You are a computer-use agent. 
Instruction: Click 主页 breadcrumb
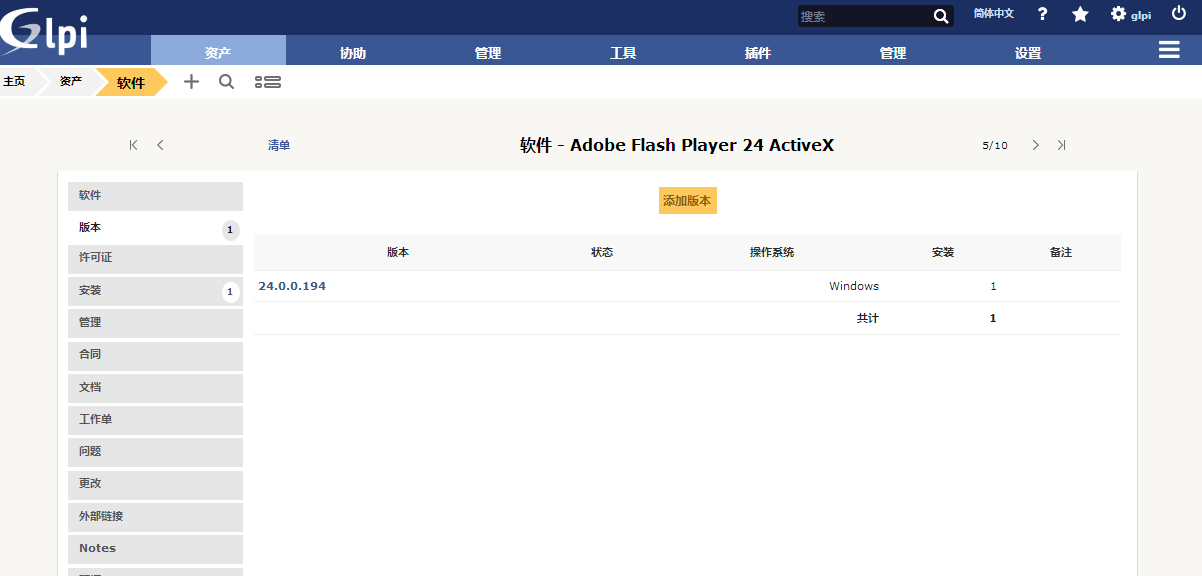[14, 81]
